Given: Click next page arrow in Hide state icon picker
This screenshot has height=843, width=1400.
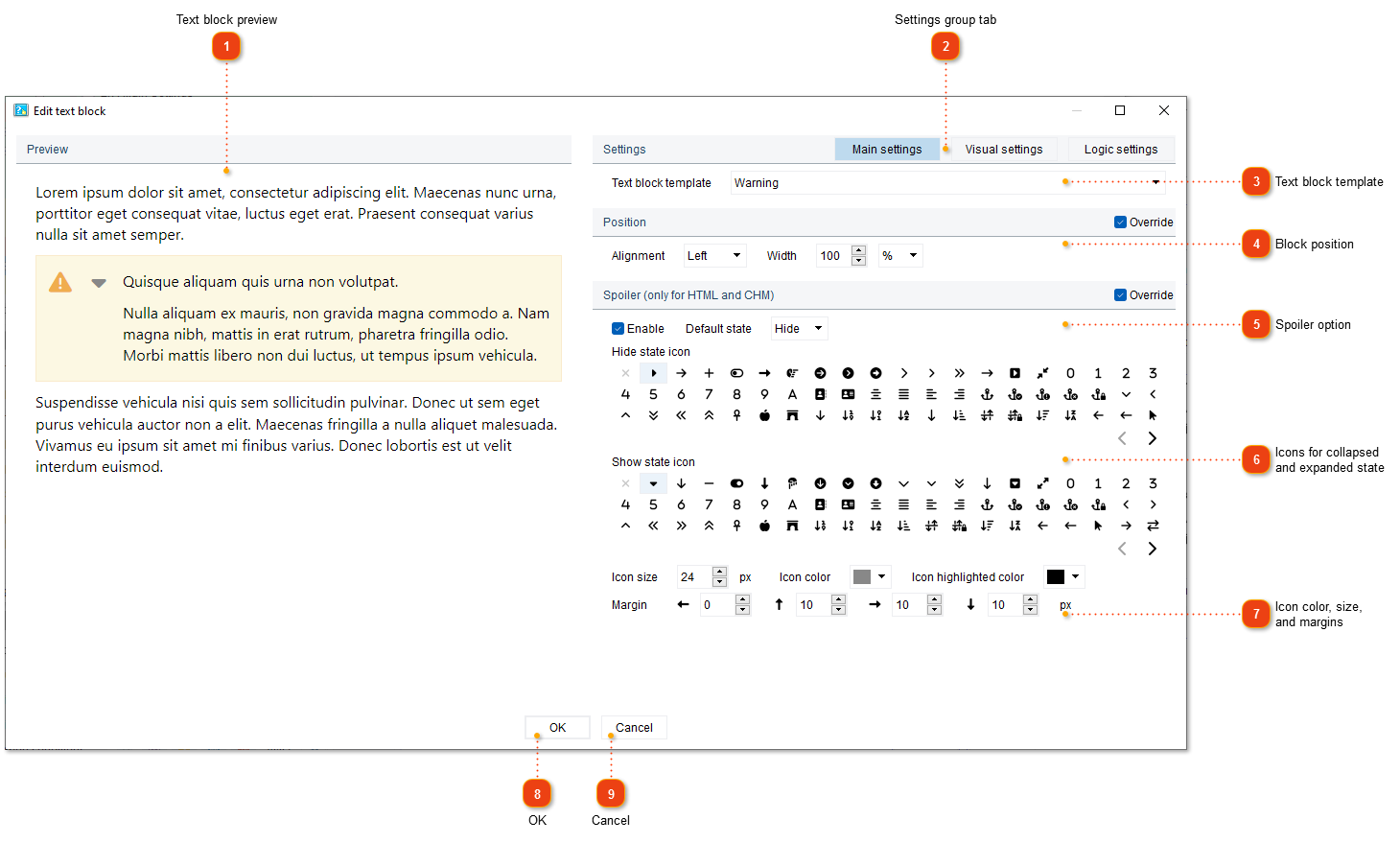Looking at the screenshot, I should tap(1152, 437).
